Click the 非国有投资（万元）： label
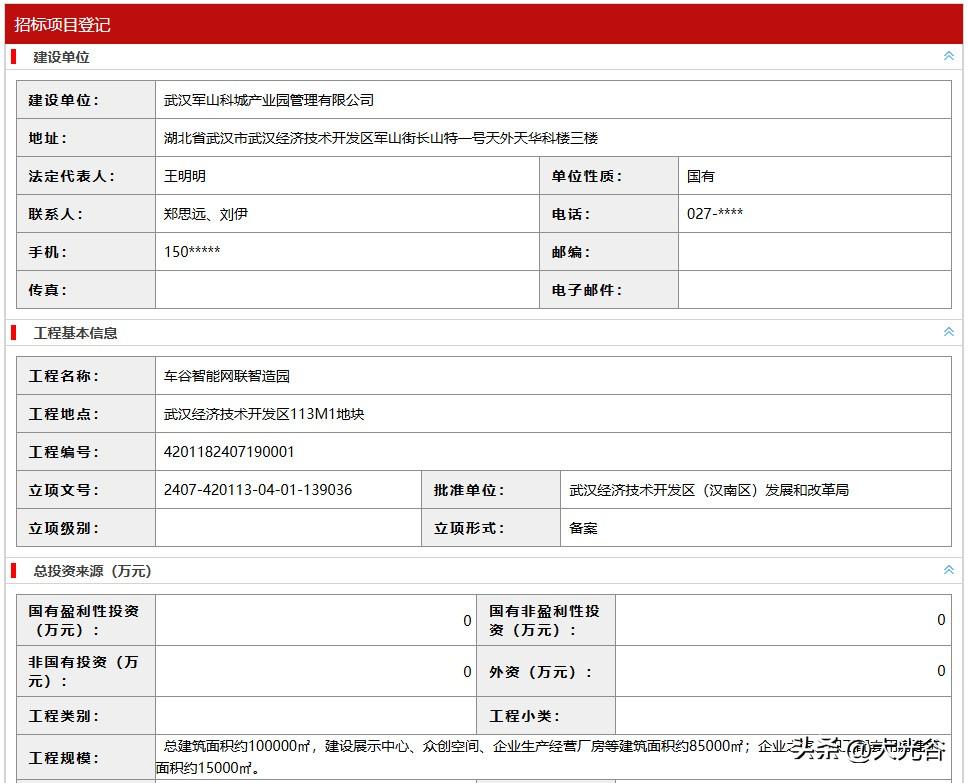Screen dimensions: 968x783 (x=83, y=672)
